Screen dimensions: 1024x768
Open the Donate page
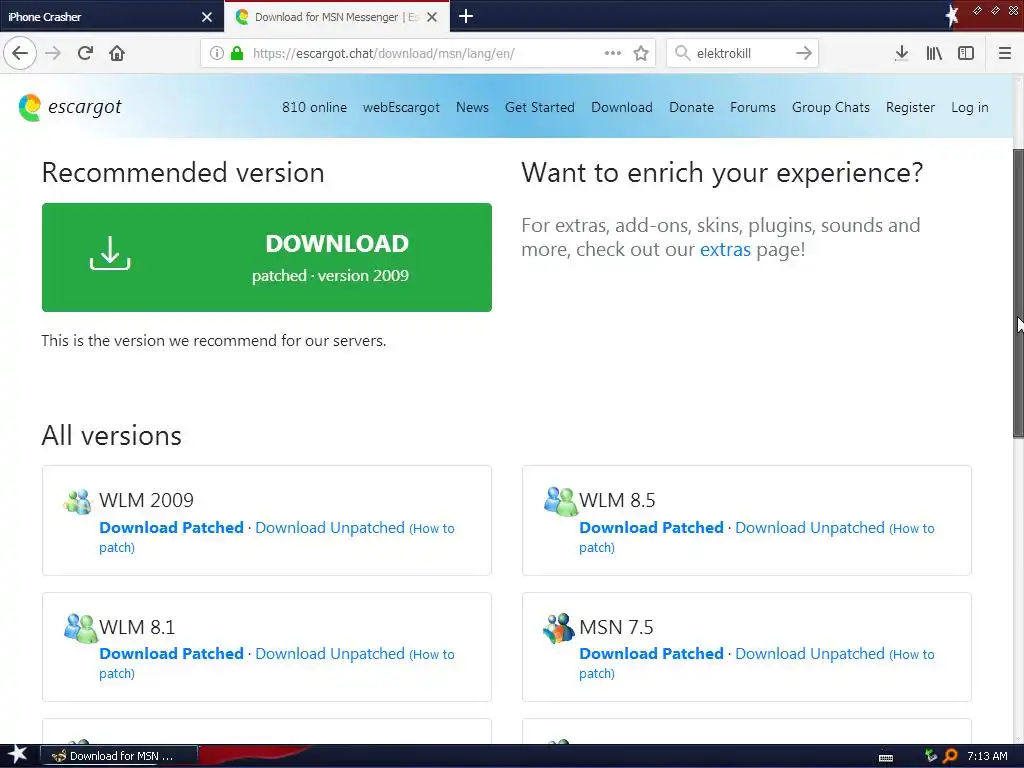point(691,107)
